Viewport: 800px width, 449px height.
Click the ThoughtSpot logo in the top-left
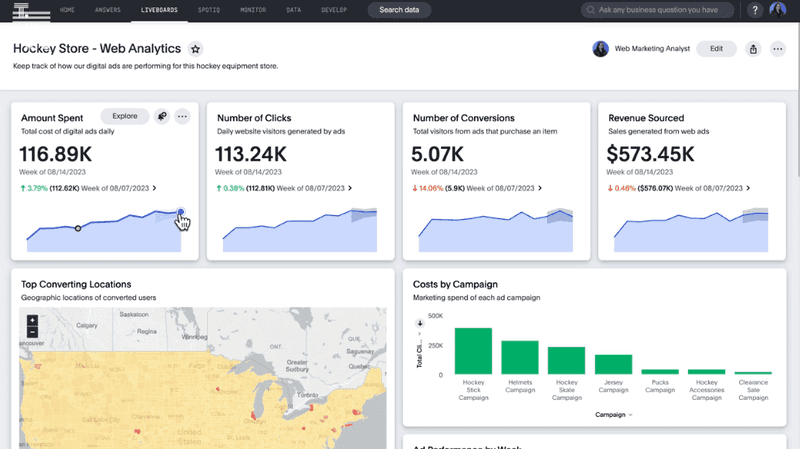[31, 11]
